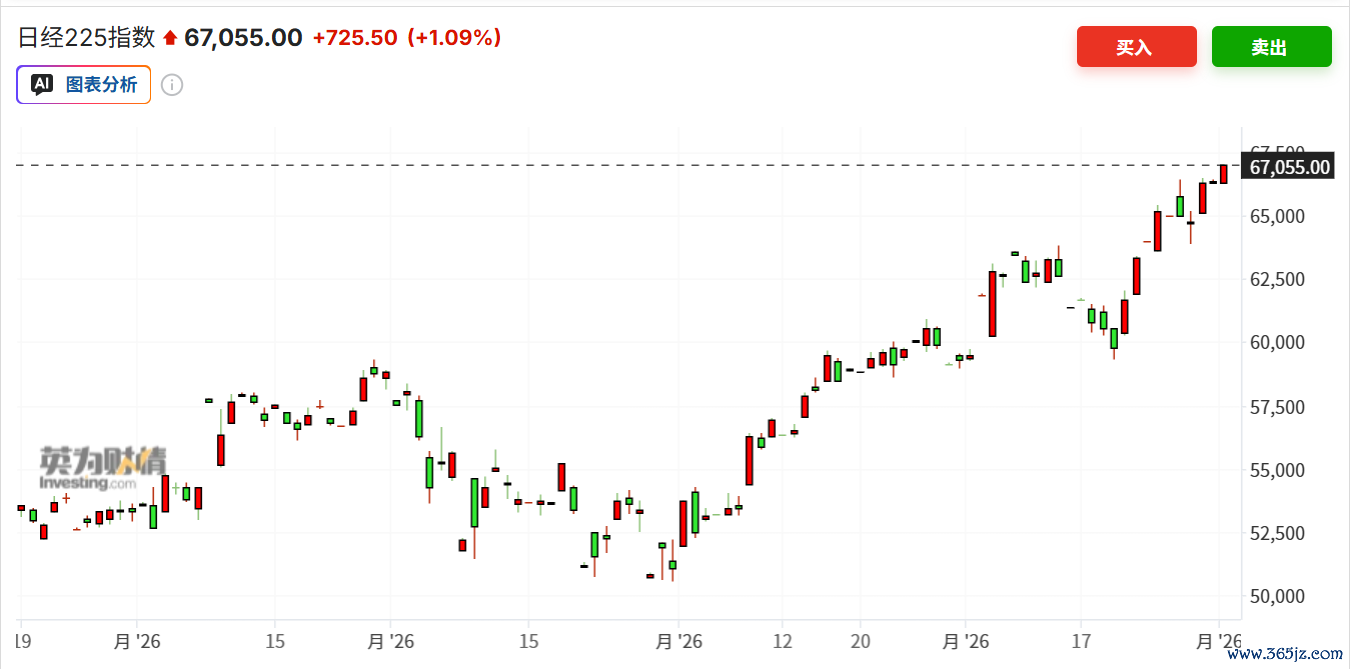Select the date label 12 on the time axis

tap(782, 641)
